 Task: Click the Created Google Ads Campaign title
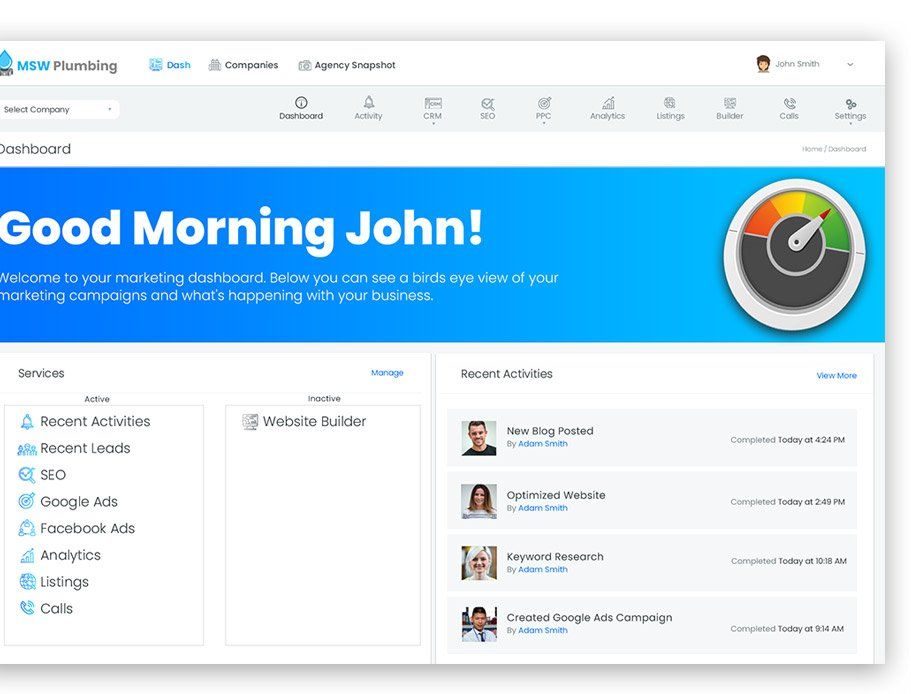coord(589,618)
